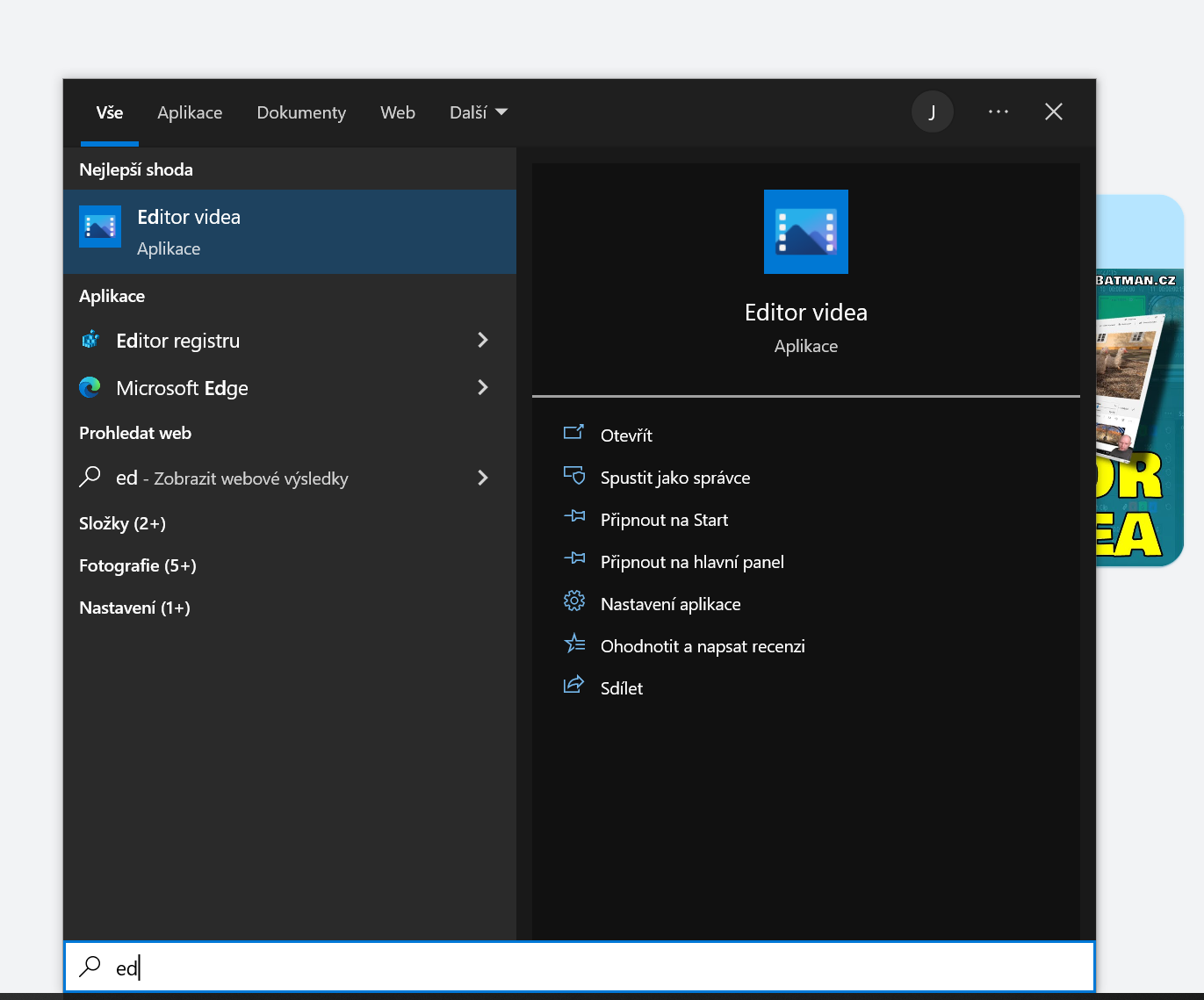The image size is (1204, 1000).
Task: Click the Nastavení aplikace gear icon
Action: pyautogui.click(x=573, y=602)
